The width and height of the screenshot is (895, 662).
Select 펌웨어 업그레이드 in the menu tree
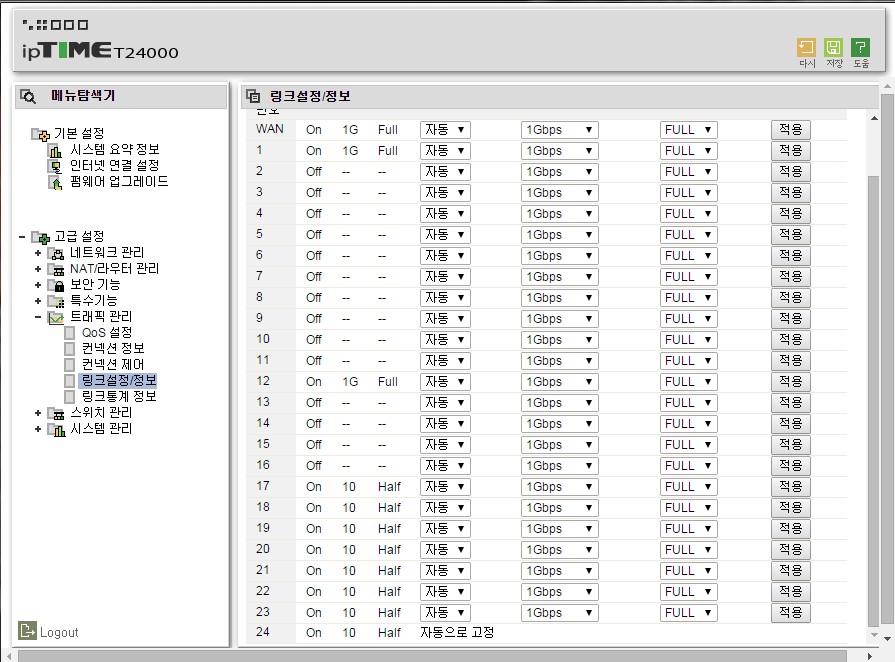pyautogui.click(x=119, y=181)
